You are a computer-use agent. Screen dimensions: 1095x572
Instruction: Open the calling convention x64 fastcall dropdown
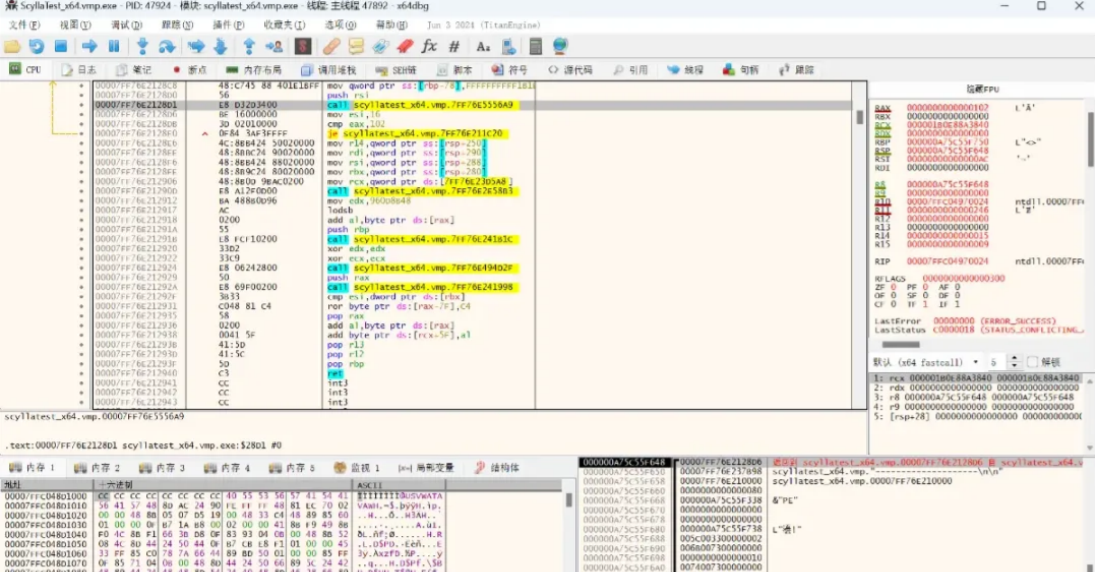coord(926,362)
